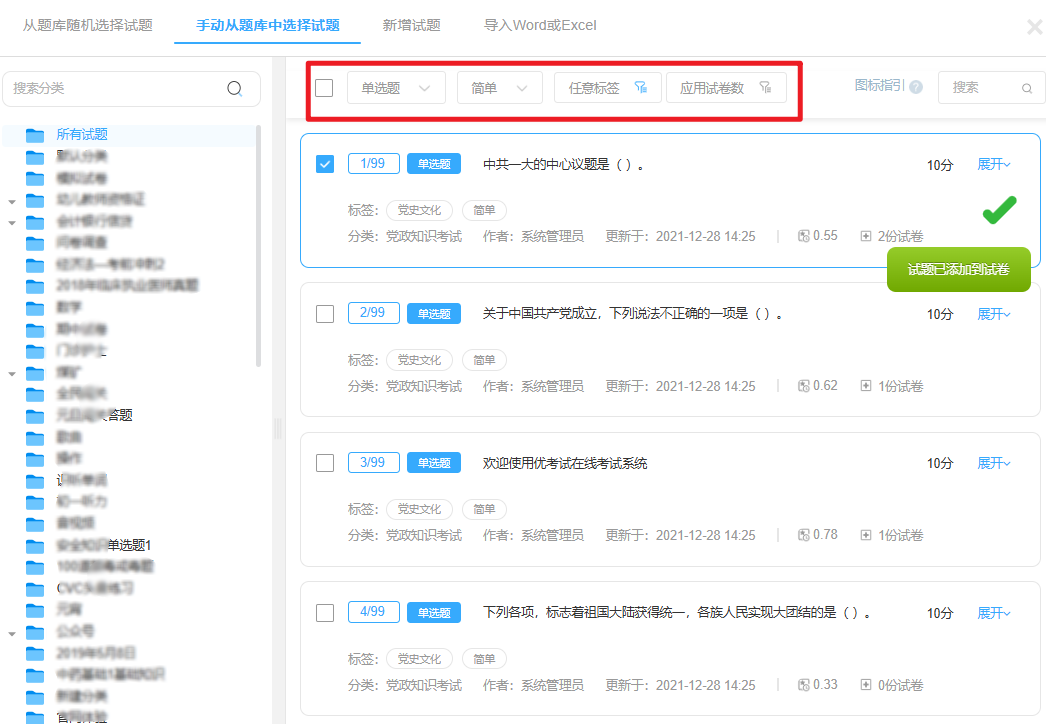1046x724 pixels.
Task: Click the filter funnel icon on 任意标签
Action: coord(643,87)
